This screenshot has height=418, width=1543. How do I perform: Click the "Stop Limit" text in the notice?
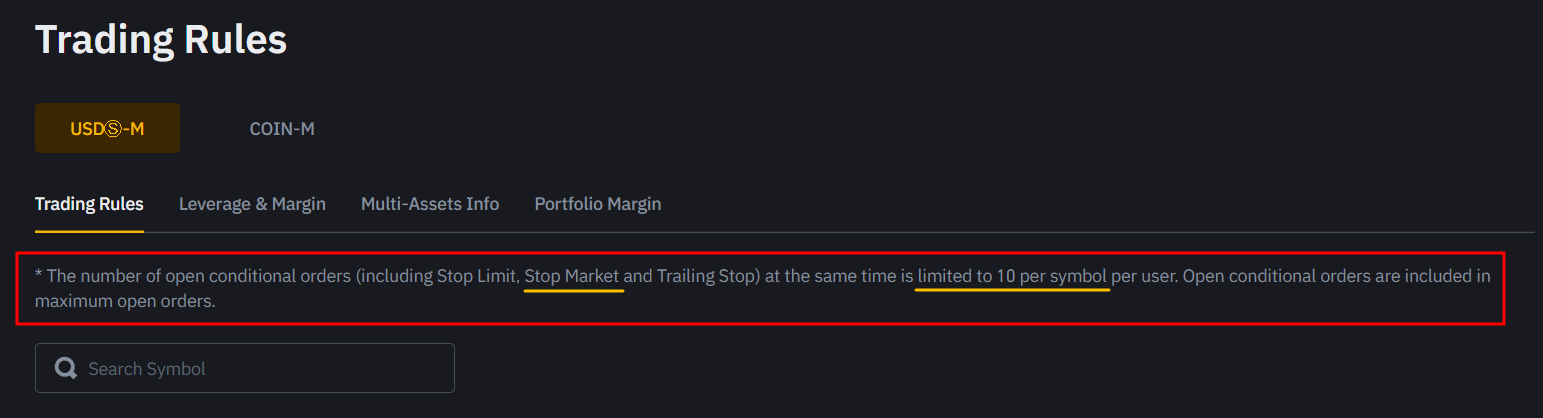point(477,276)
